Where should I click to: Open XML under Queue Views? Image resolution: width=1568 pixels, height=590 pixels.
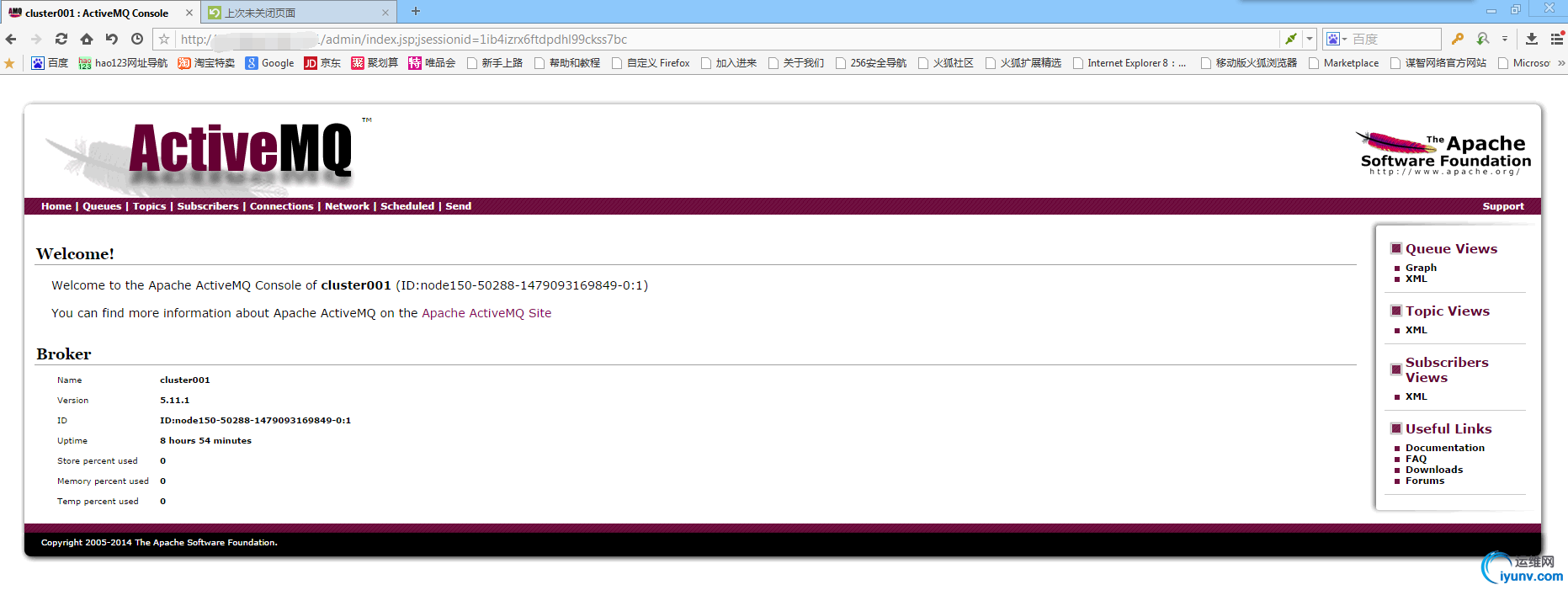[x=1417, y=279]
